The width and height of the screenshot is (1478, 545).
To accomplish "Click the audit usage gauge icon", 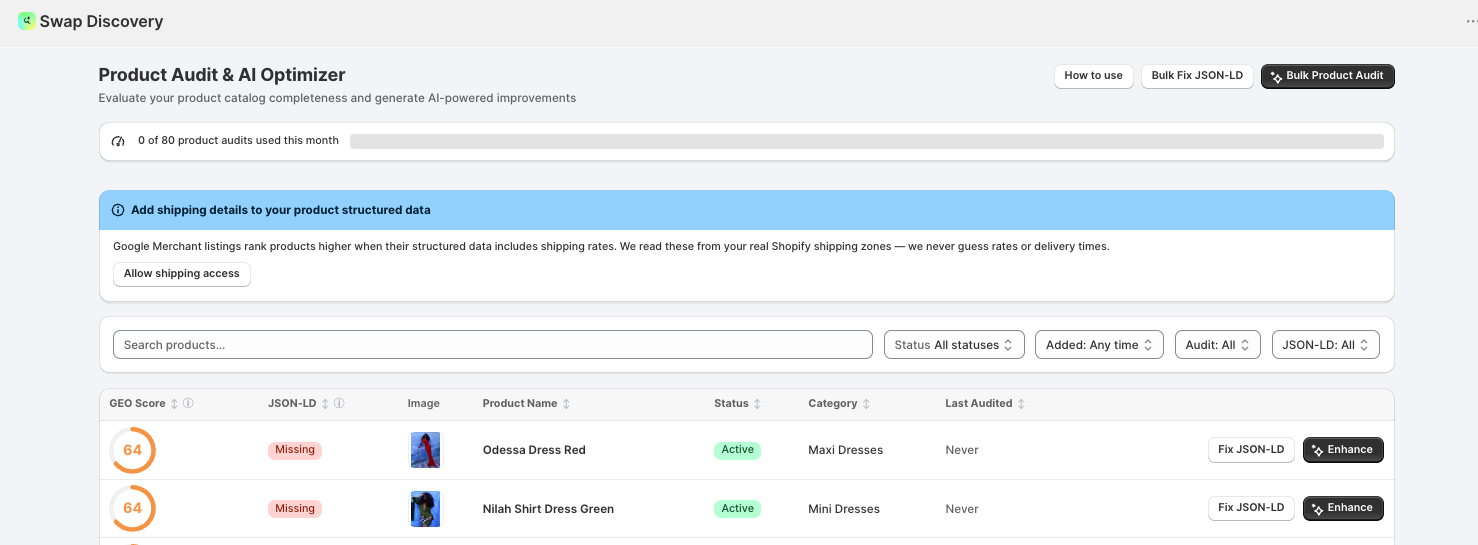I will [118, 141].
